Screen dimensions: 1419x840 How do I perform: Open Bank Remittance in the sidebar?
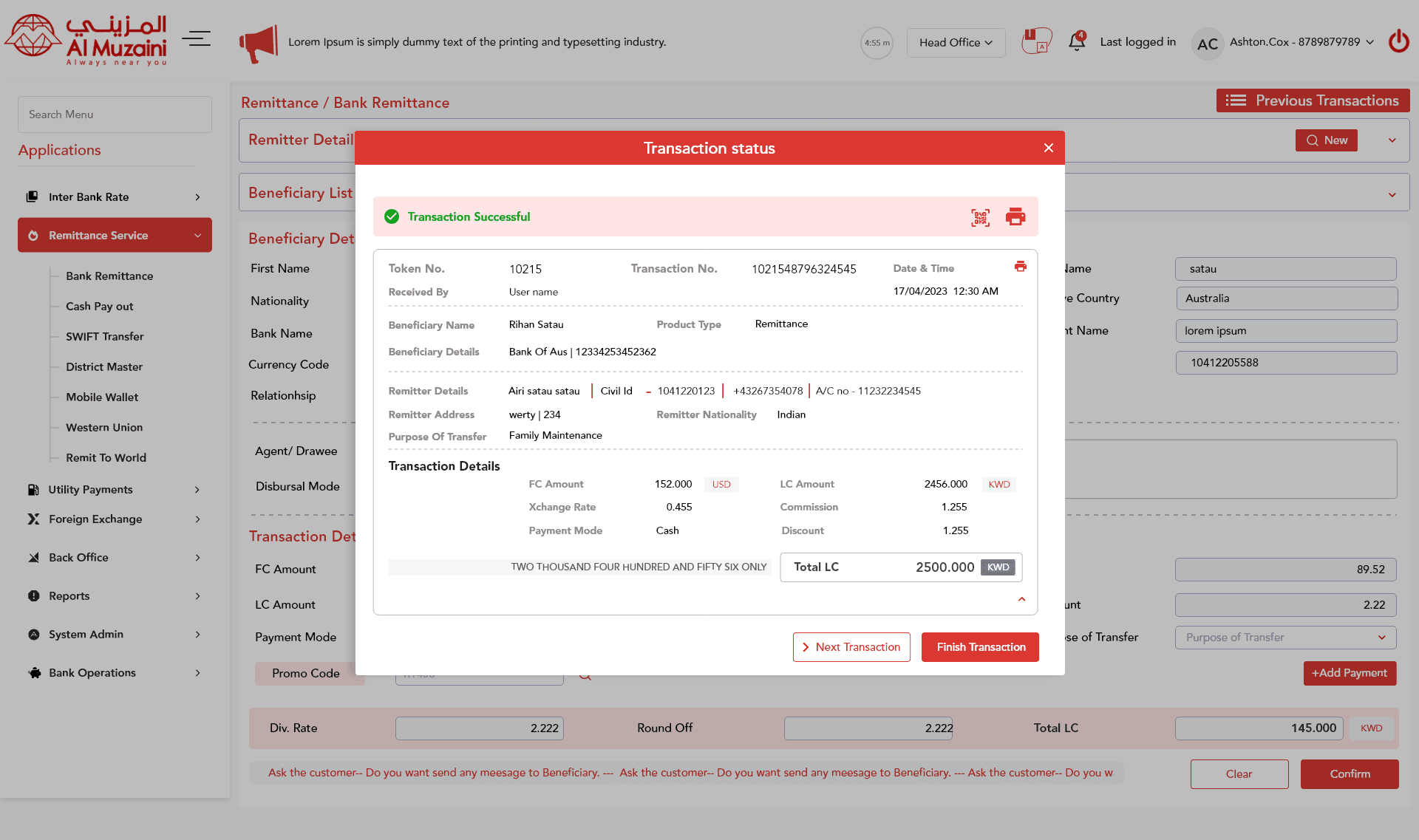click(109, 276)
